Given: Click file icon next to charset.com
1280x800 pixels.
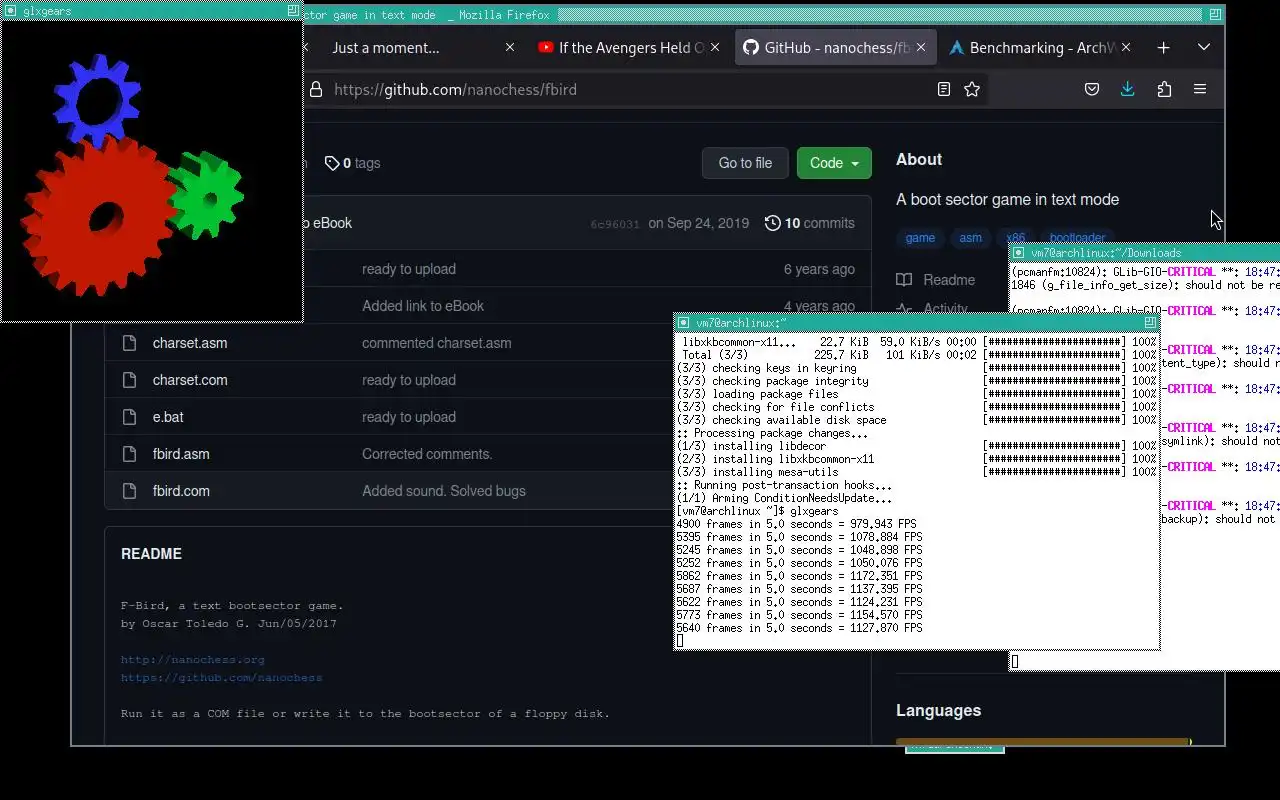Looking at the screenshot, I should click(129, 380).
